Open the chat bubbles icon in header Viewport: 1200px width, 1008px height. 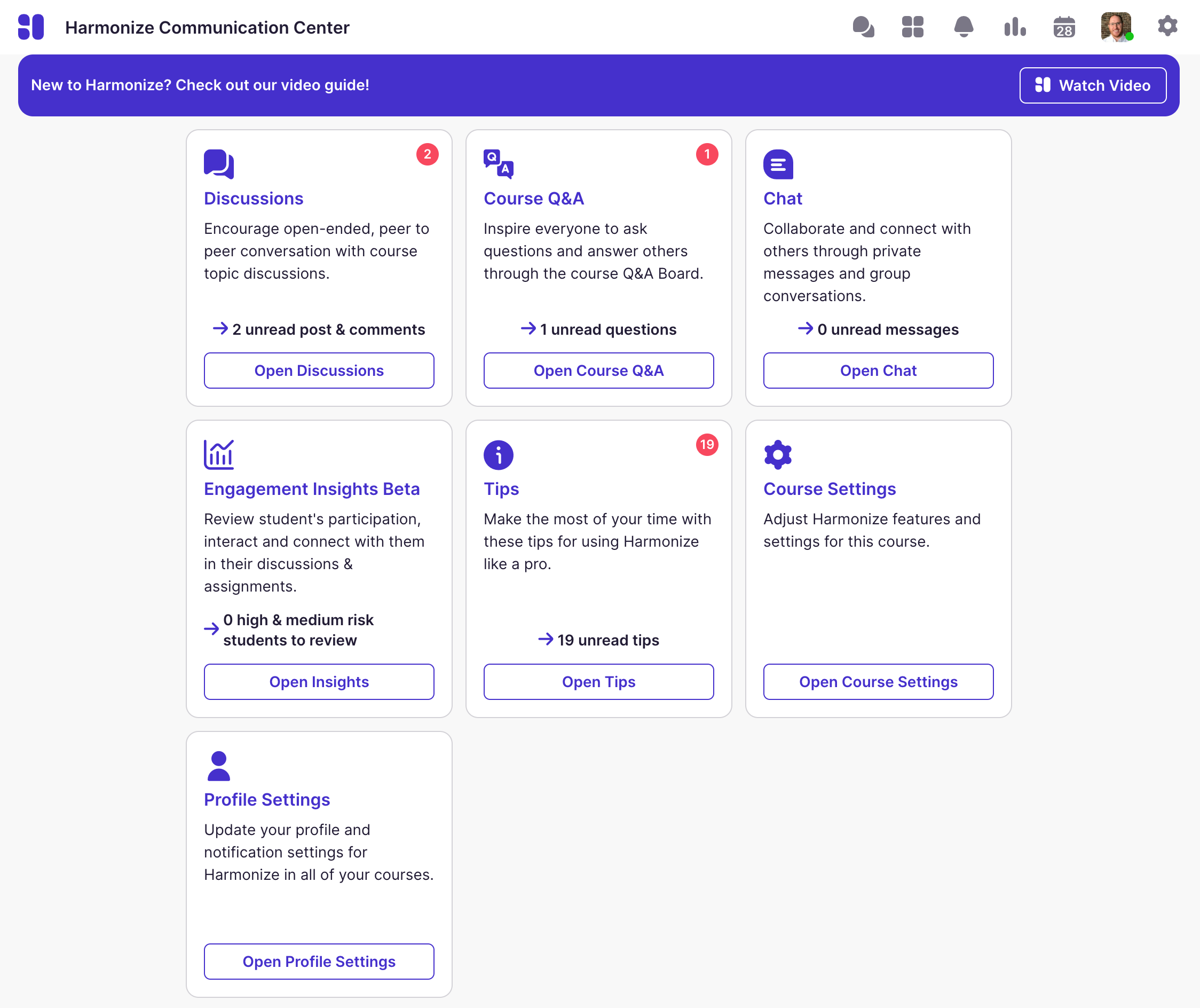coord(863,27)
